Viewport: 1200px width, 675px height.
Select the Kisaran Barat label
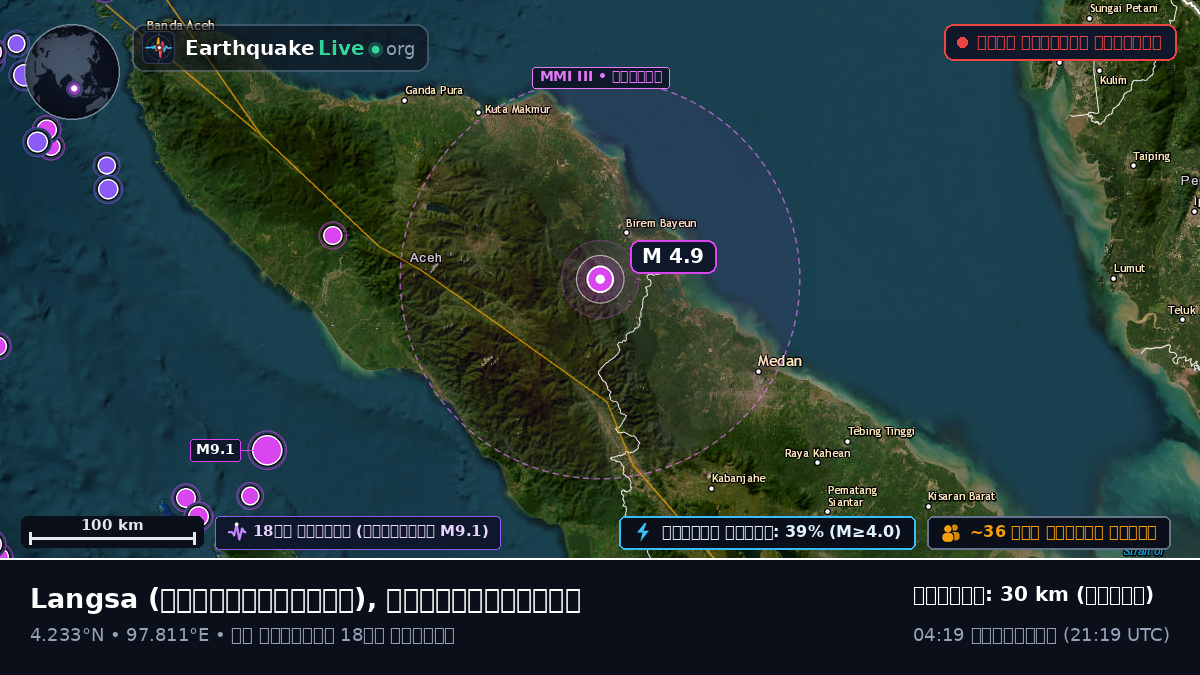pyautogui.click(x=961, y=496)
